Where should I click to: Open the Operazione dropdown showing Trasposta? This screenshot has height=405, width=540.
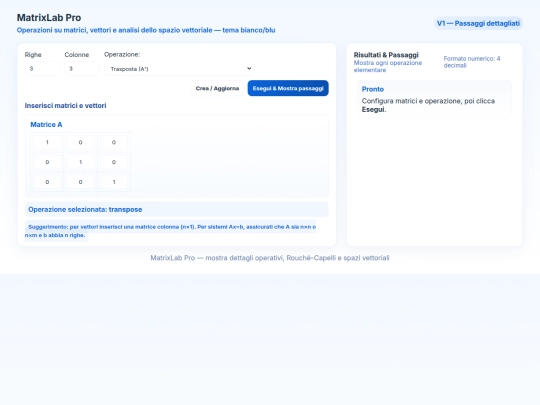[x=178, y=69]
